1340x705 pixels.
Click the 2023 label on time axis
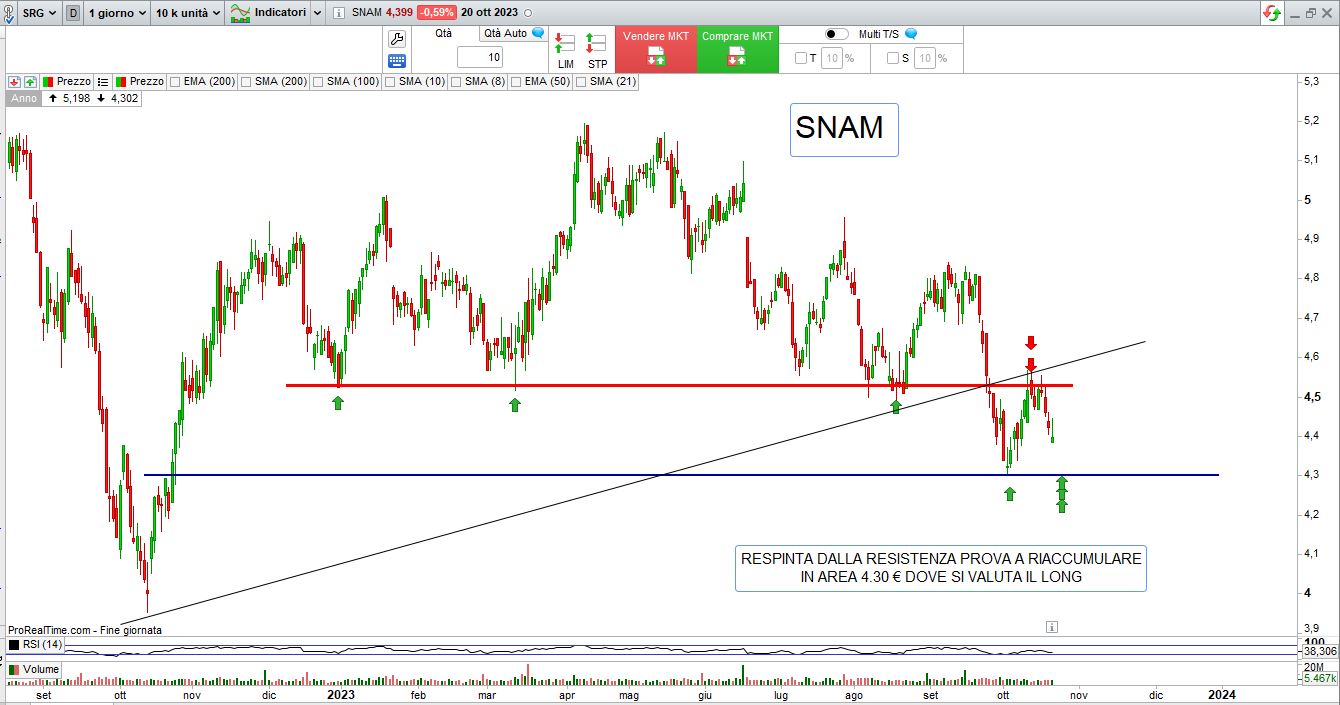click(341, 693)
